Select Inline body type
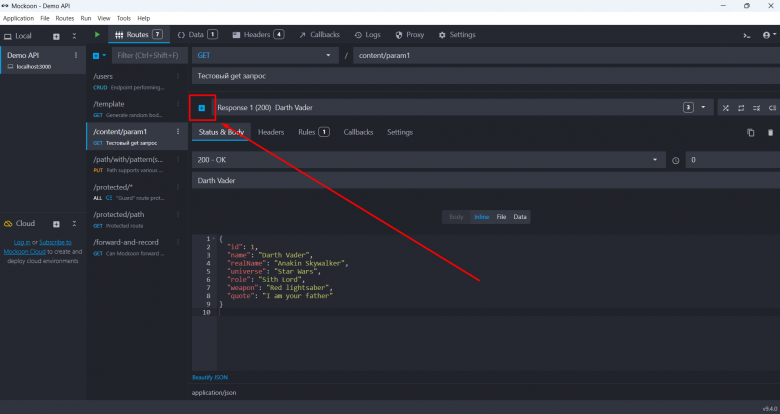 coord(482,217)
